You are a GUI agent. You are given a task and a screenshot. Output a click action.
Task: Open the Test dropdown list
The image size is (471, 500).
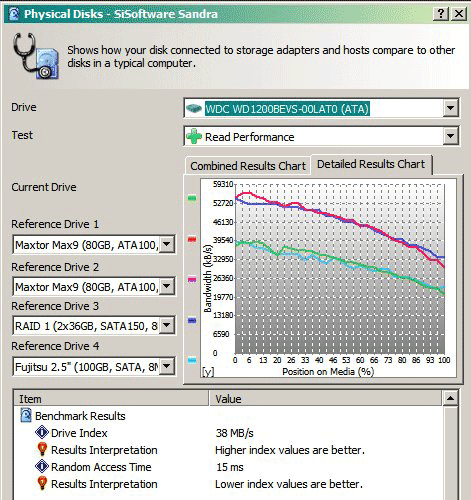pyautogui.click(x=450, y=136)
